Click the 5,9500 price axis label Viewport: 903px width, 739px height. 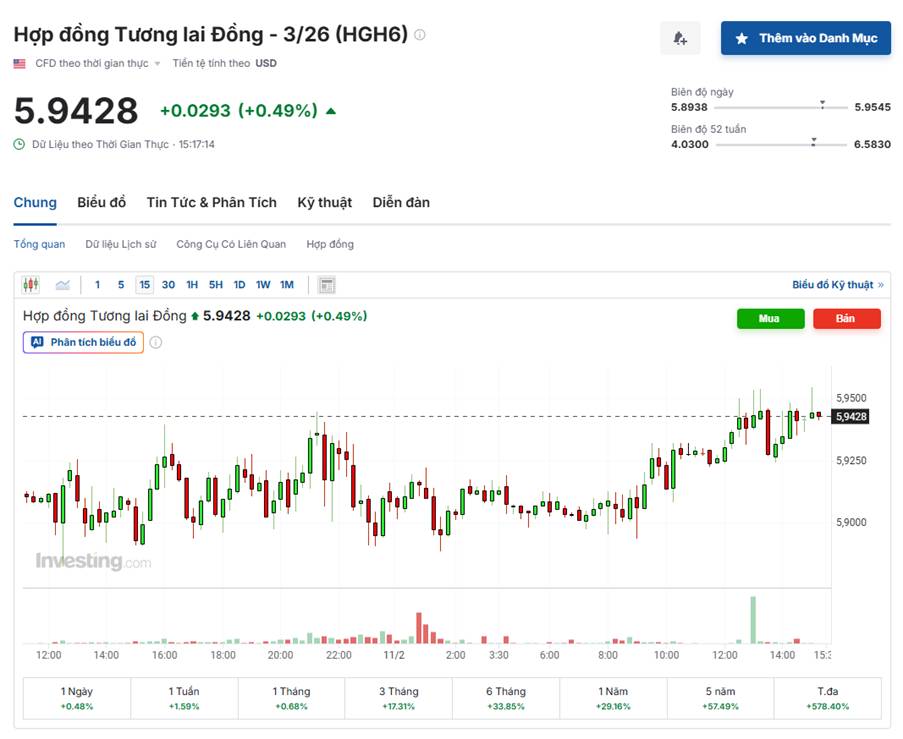click(x=851, y=398)
